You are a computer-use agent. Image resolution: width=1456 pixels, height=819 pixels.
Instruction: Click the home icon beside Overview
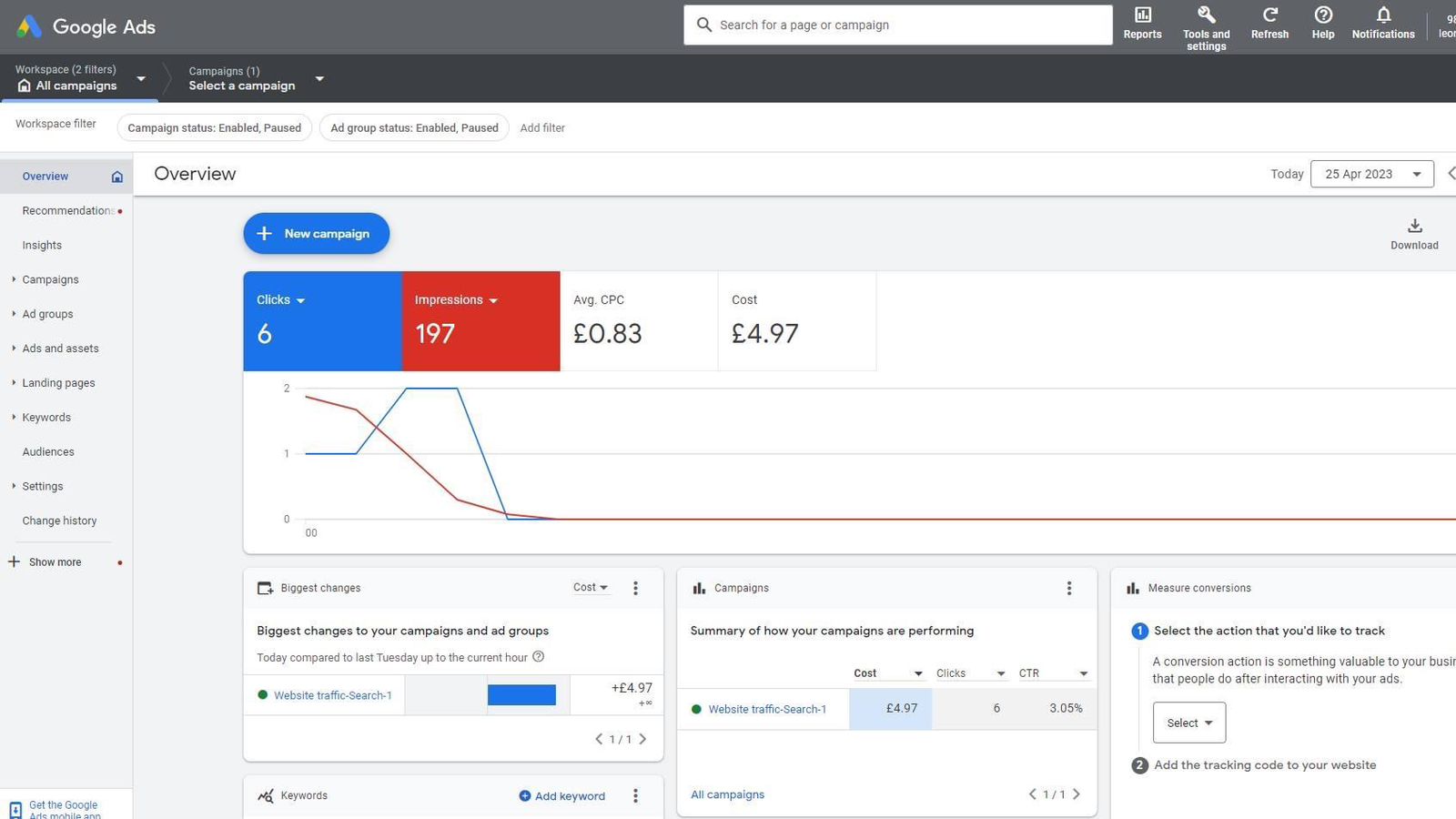[x=116, y=177]
